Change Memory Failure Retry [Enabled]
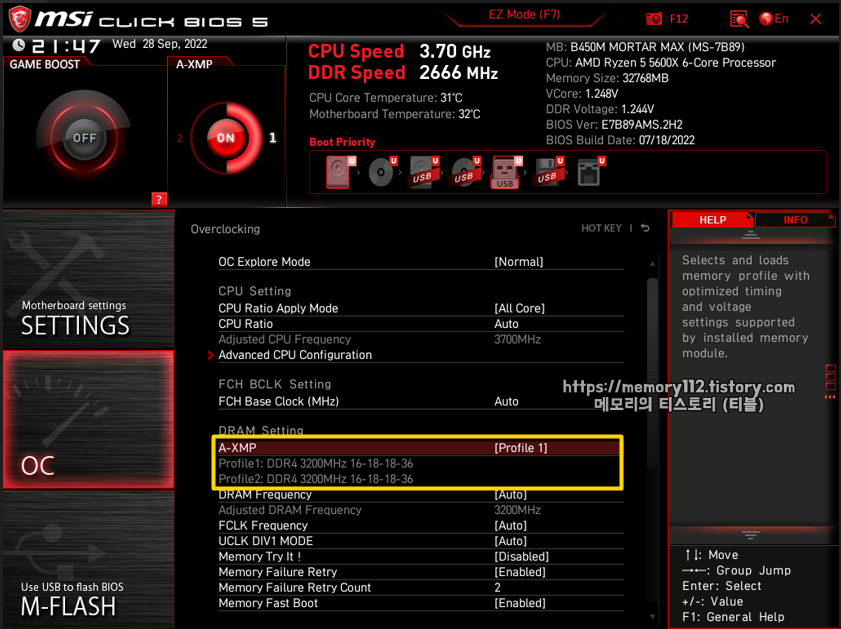The width and height of the screenshot is (841, 629). pyautogui.click(x=421, y=572)
